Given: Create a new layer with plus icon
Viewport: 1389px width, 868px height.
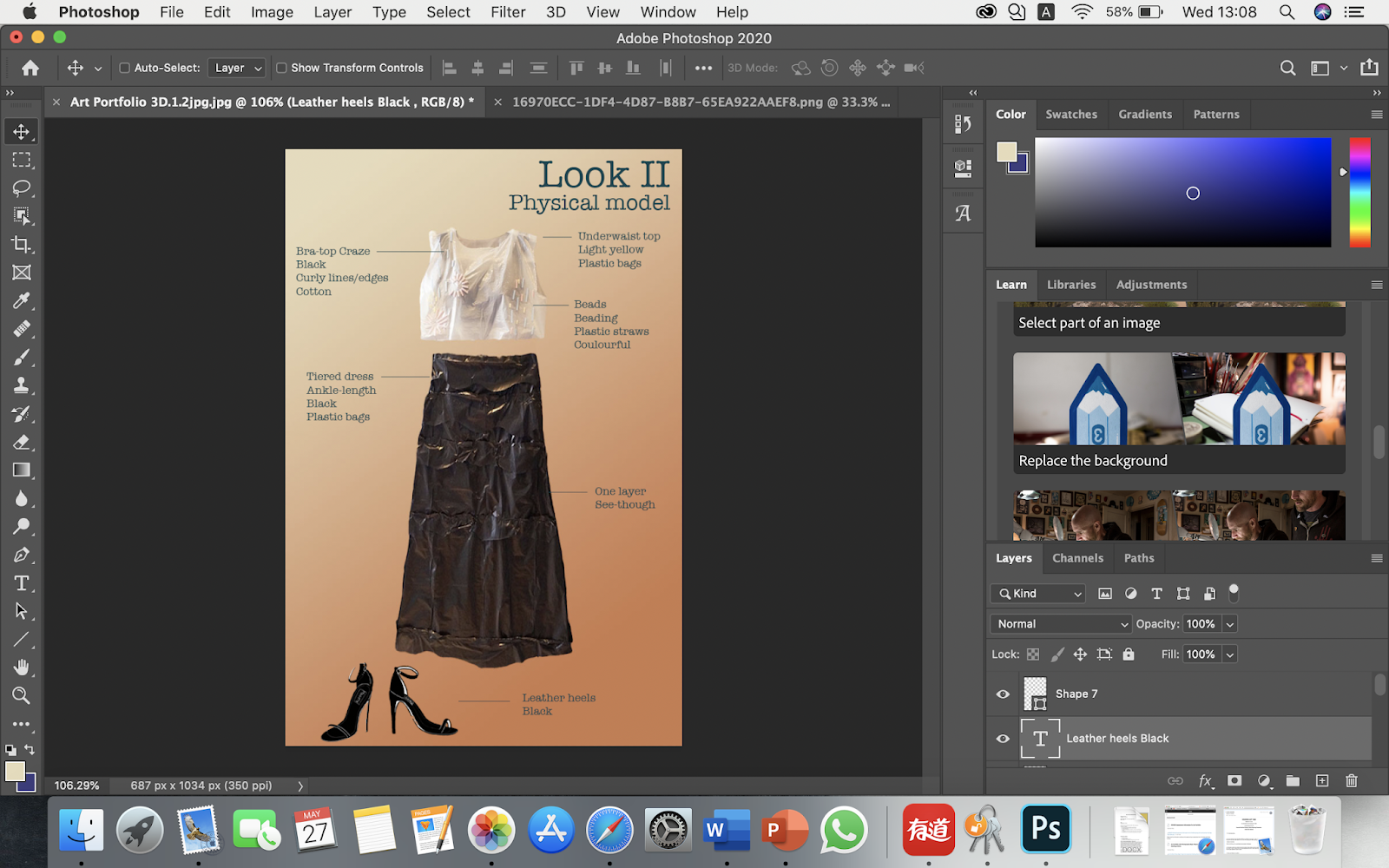Looking at the screenshot, I should [1321, 781].
